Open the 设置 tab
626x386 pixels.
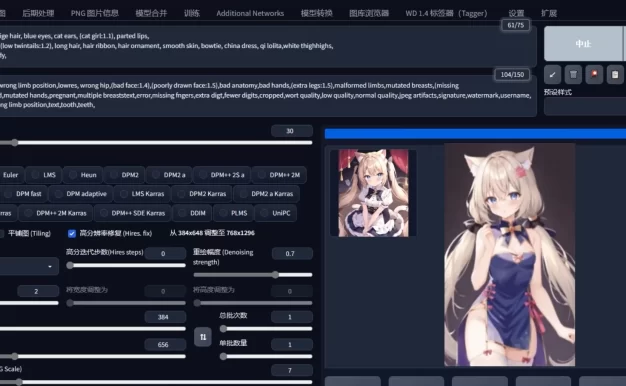pyautogui.click(x=516, y=13)
